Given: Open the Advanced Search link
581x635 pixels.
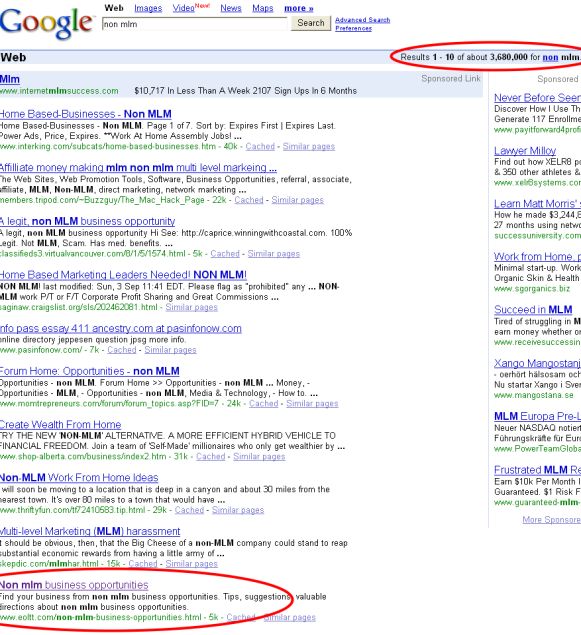Looking at the screenshot, I should [362, 20].
